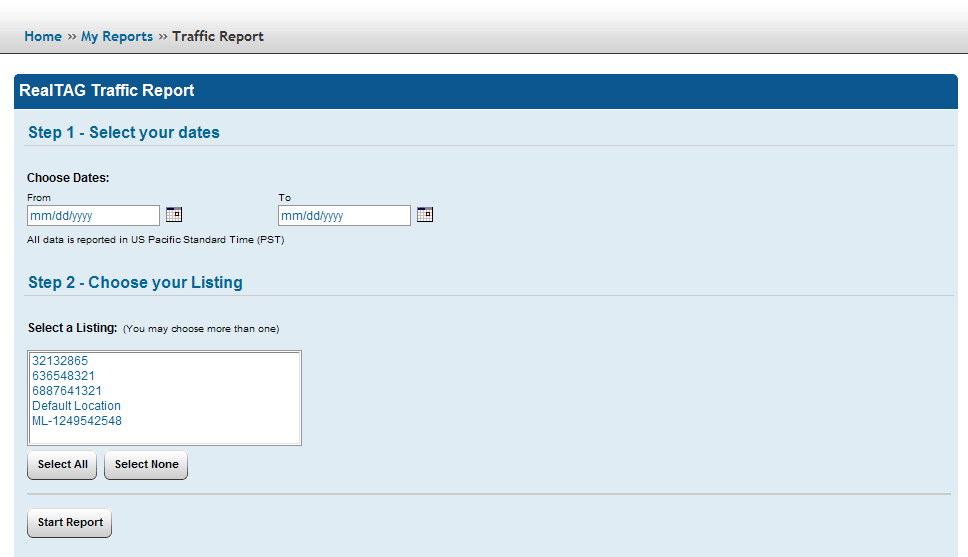
Task: Click the Start Report button
Action: pos(70,523)
